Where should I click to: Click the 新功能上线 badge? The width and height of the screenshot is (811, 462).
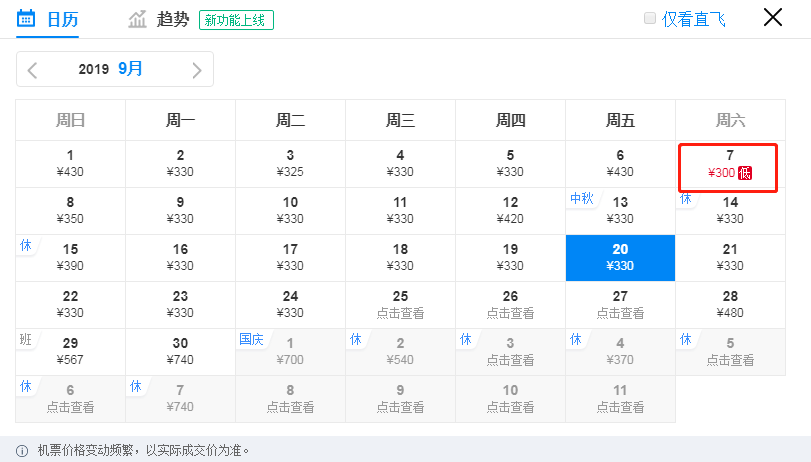pyautogui.click(x=236, y=20)
